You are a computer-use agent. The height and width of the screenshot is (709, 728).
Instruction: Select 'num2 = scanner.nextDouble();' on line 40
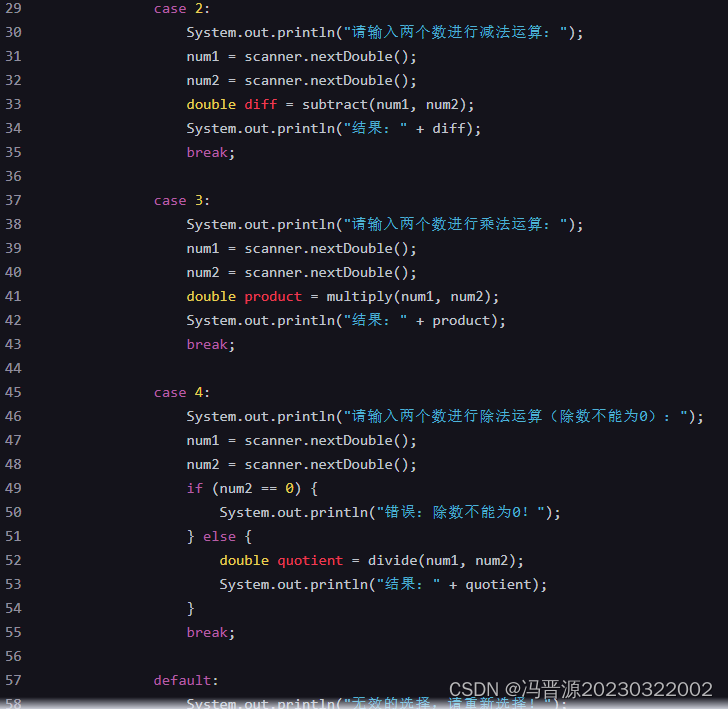[301, 273]
